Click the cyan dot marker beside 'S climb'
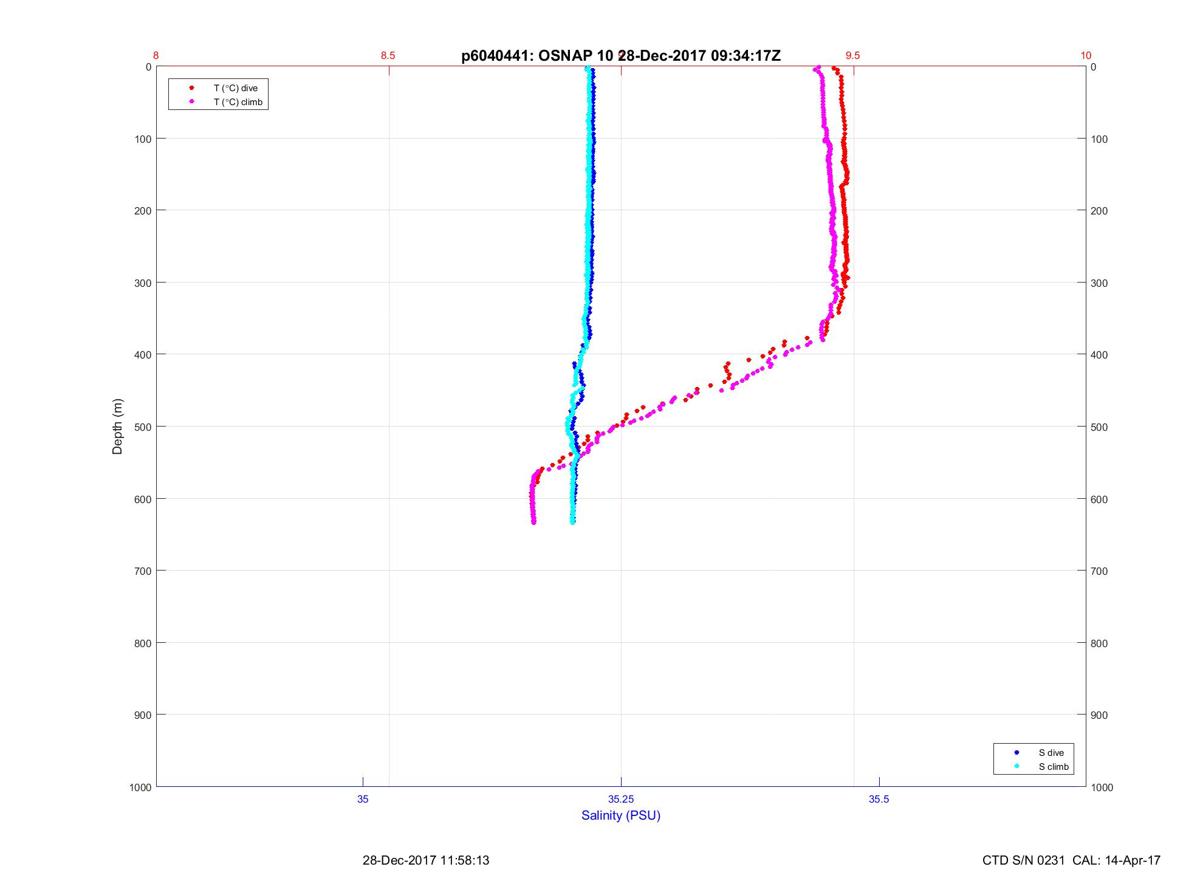Image resolution: width=1200 pixels, height=885 pixels. (1016, 767)
